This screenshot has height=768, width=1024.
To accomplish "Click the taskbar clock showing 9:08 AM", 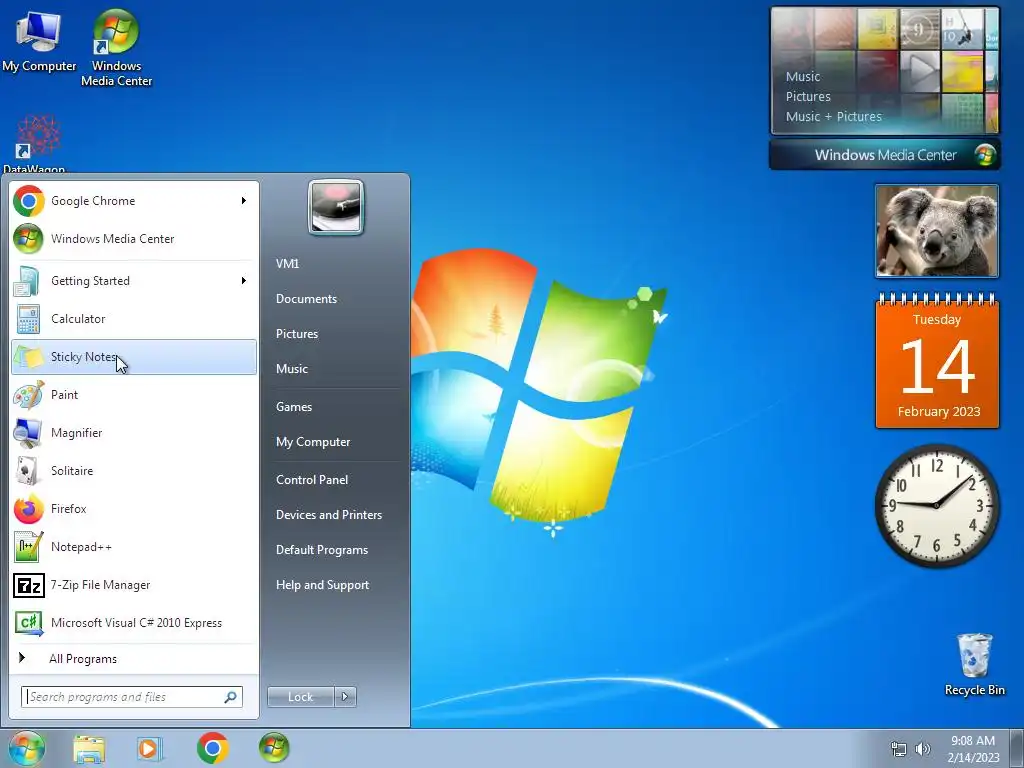I will (973, 749).
